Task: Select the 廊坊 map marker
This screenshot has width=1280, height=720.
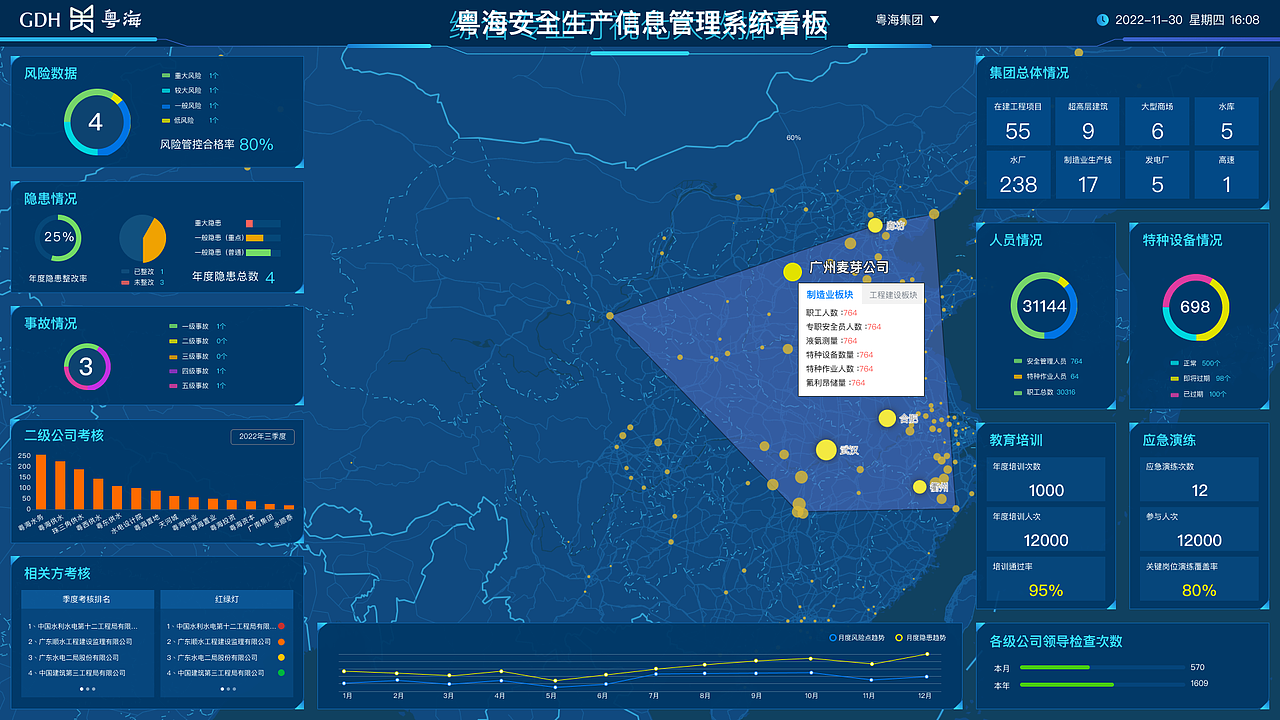Action: [x=876, y=225]
